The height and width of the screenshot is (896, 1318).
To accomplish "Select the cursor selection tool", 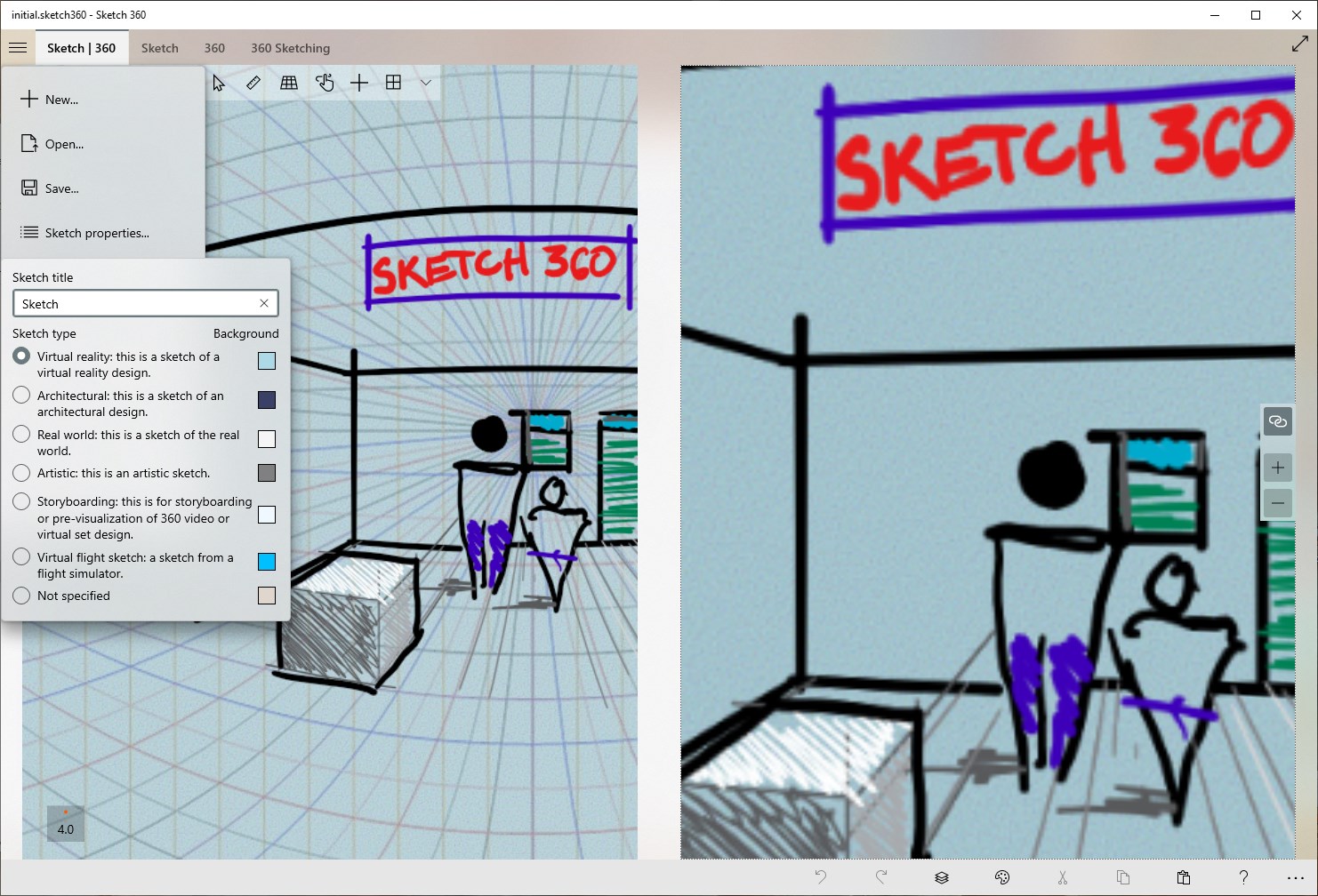I will tap(218, 82).
